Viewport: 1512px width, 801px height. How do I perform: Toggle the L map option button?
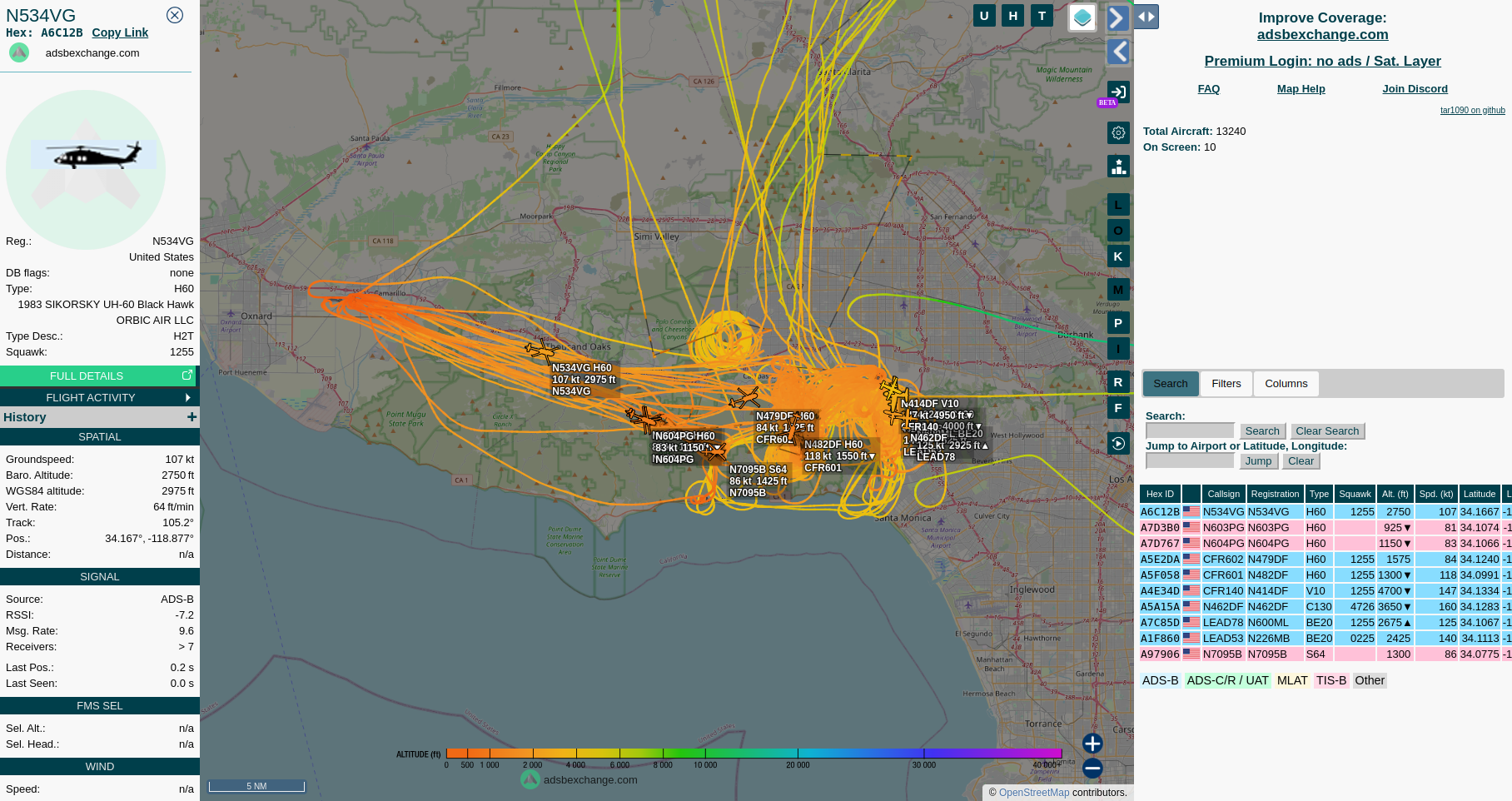1118,205
